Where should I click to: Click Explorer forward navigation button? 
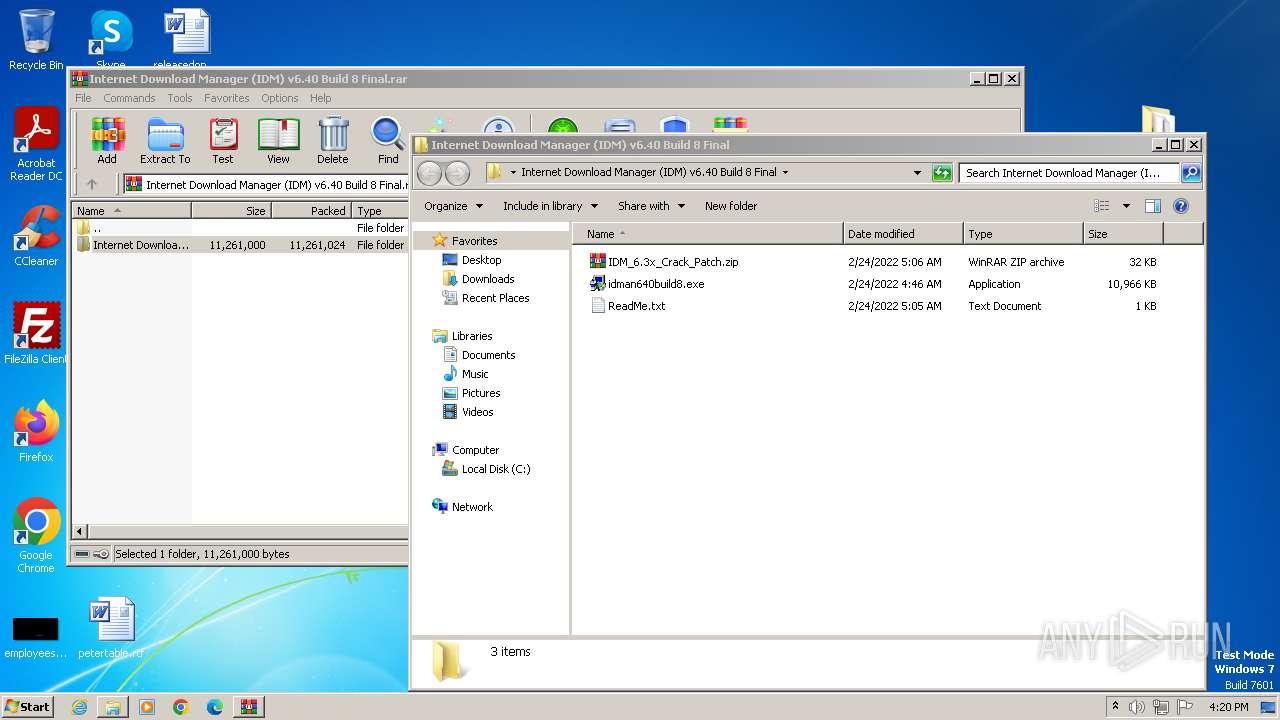(457, 173)
